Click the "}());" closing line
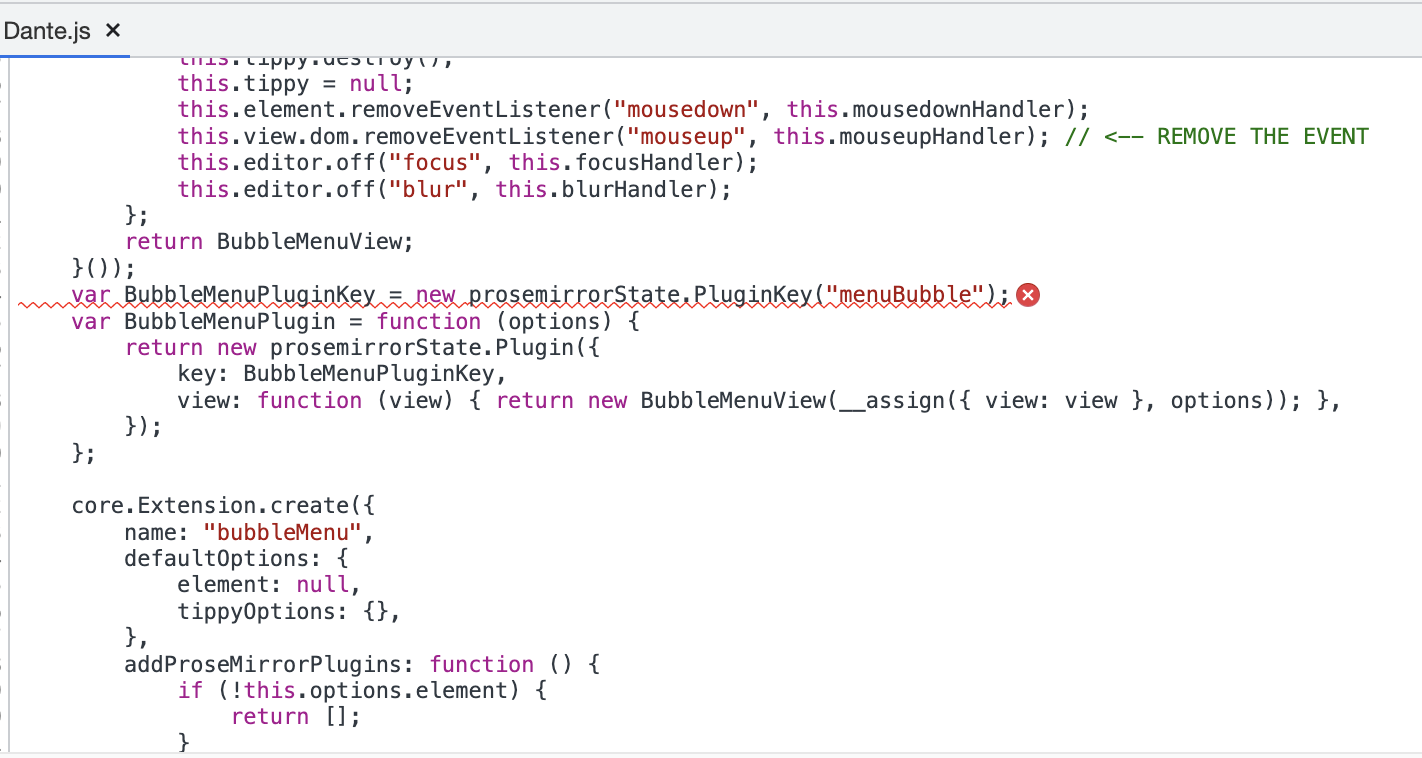The height and width of the screenshot is (758, 1422). pos(104,268)
